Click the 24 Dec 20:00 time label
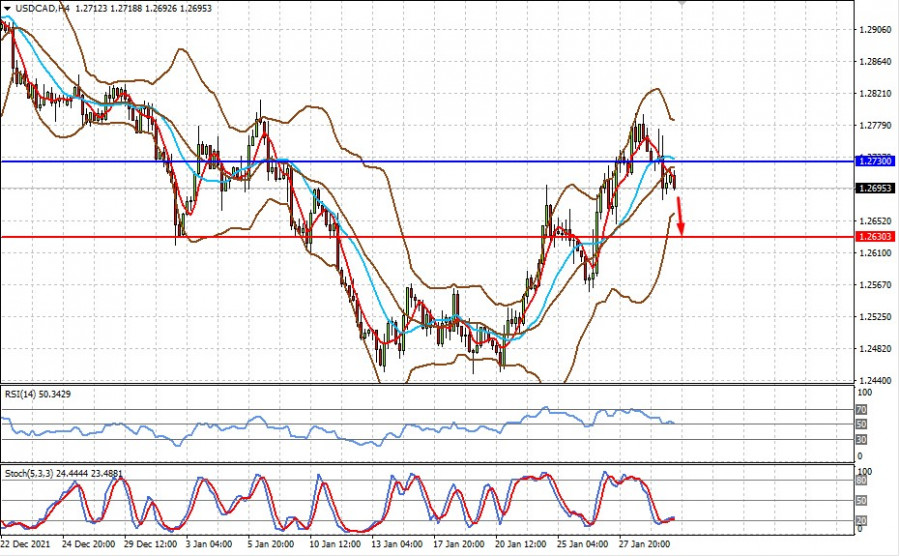900x556 pixels. (88, 544)
